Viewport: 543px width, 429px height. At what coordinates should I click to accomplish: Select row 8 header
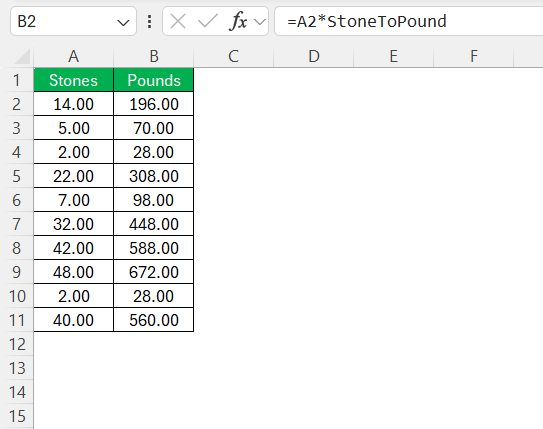point(17,248)
